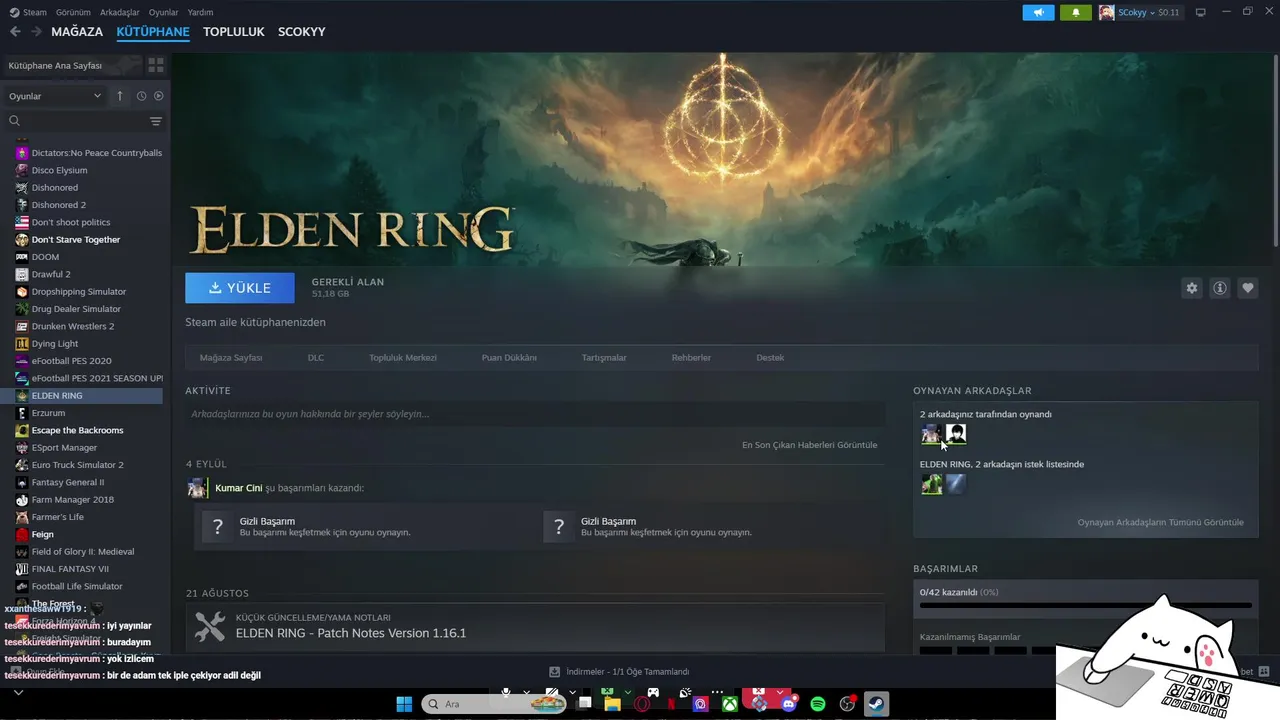
Task: Sort library list with the up arrow icon
Action: click(120, 96)
